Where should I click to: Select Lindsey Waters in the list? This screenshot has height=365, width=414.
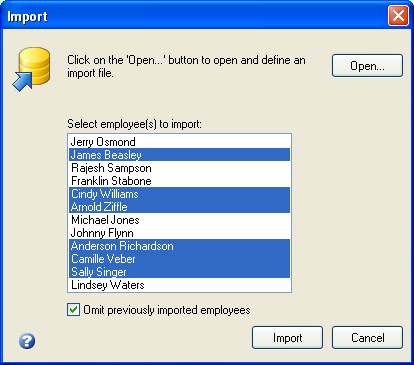pos(179,285)
